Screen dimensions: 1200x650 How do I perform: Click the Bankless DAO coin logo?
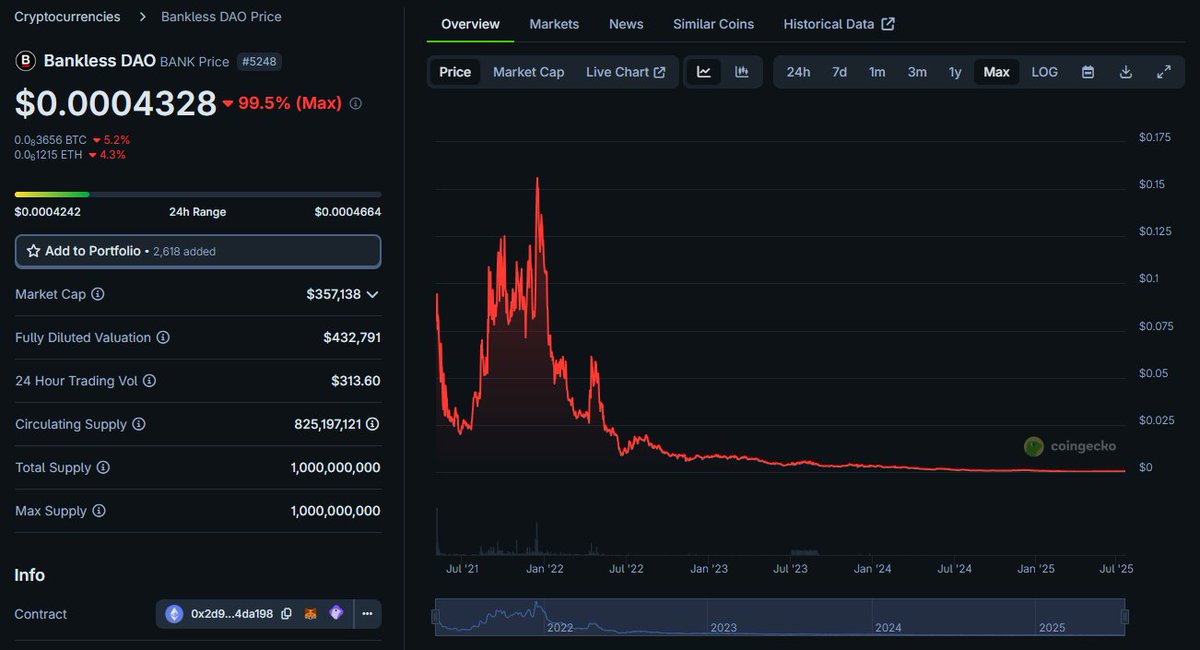tap(25, 61)
